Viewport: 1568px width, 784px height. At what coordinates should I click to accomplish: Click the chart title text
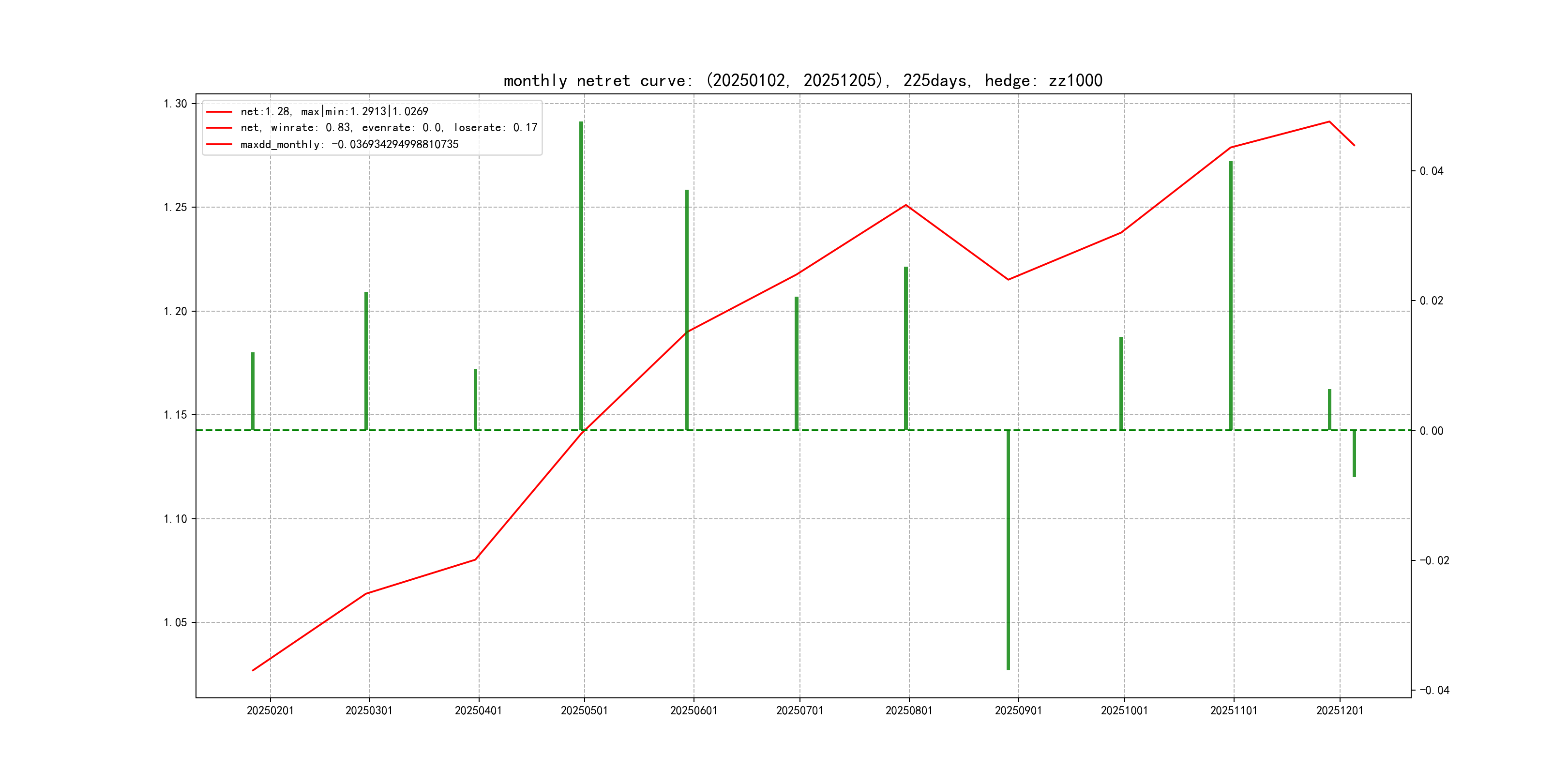(x=802, y=80)
